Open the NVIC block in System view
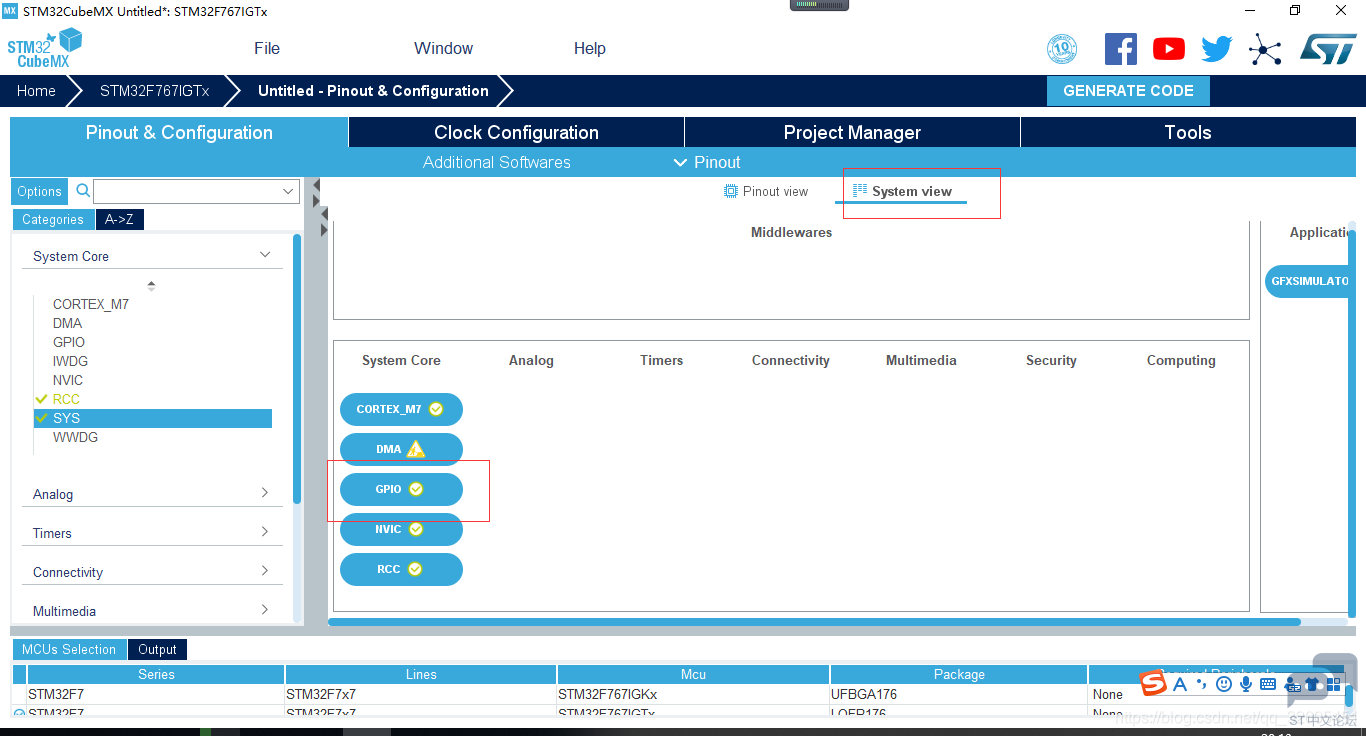This screenshot has height=736, width=1366. (x=401, y=529)
